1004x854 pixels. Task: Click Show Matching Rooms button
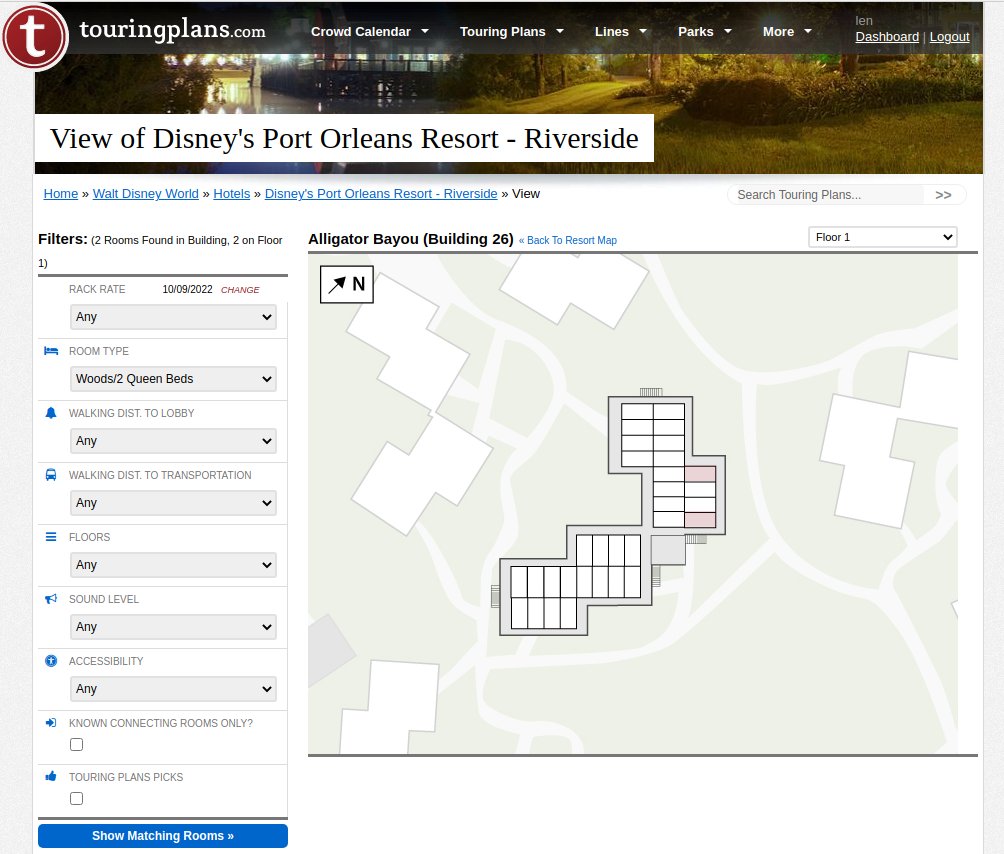pos(163,835)
